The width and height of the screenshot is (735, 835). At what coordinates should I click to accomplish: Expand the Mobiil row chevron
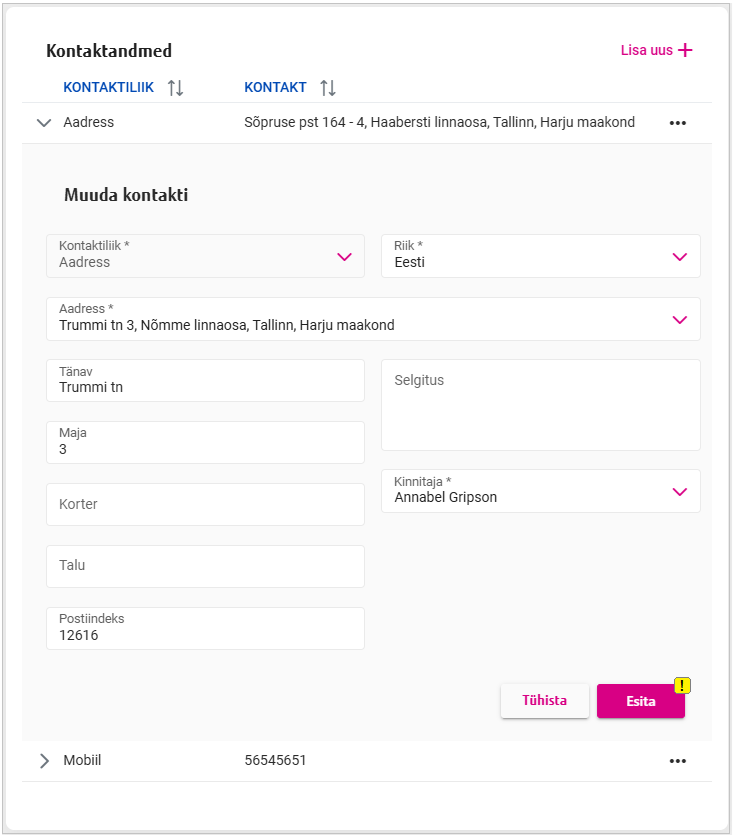click(x=44, y=761)
